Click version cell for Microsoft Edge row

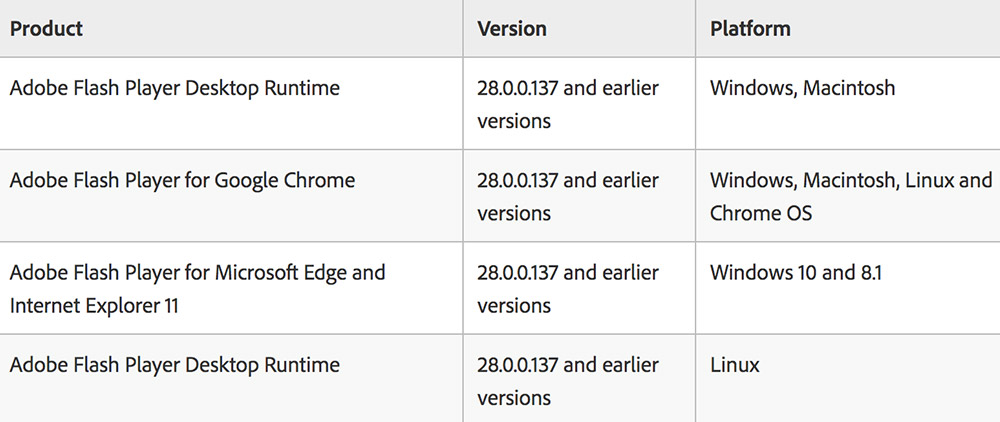[x=579, y=288]
